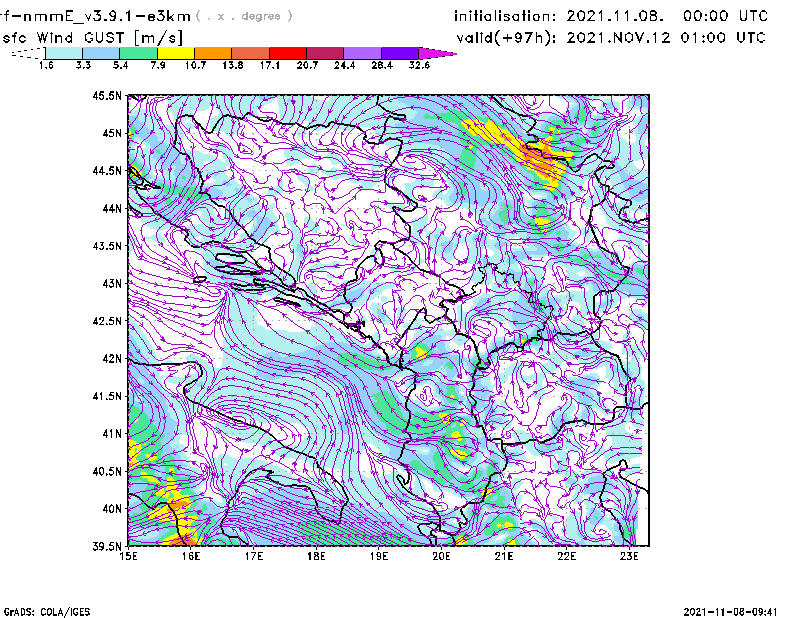Click the 39.5N latitude label
This screenshot has width=800, height=618.
pos(107,546)
